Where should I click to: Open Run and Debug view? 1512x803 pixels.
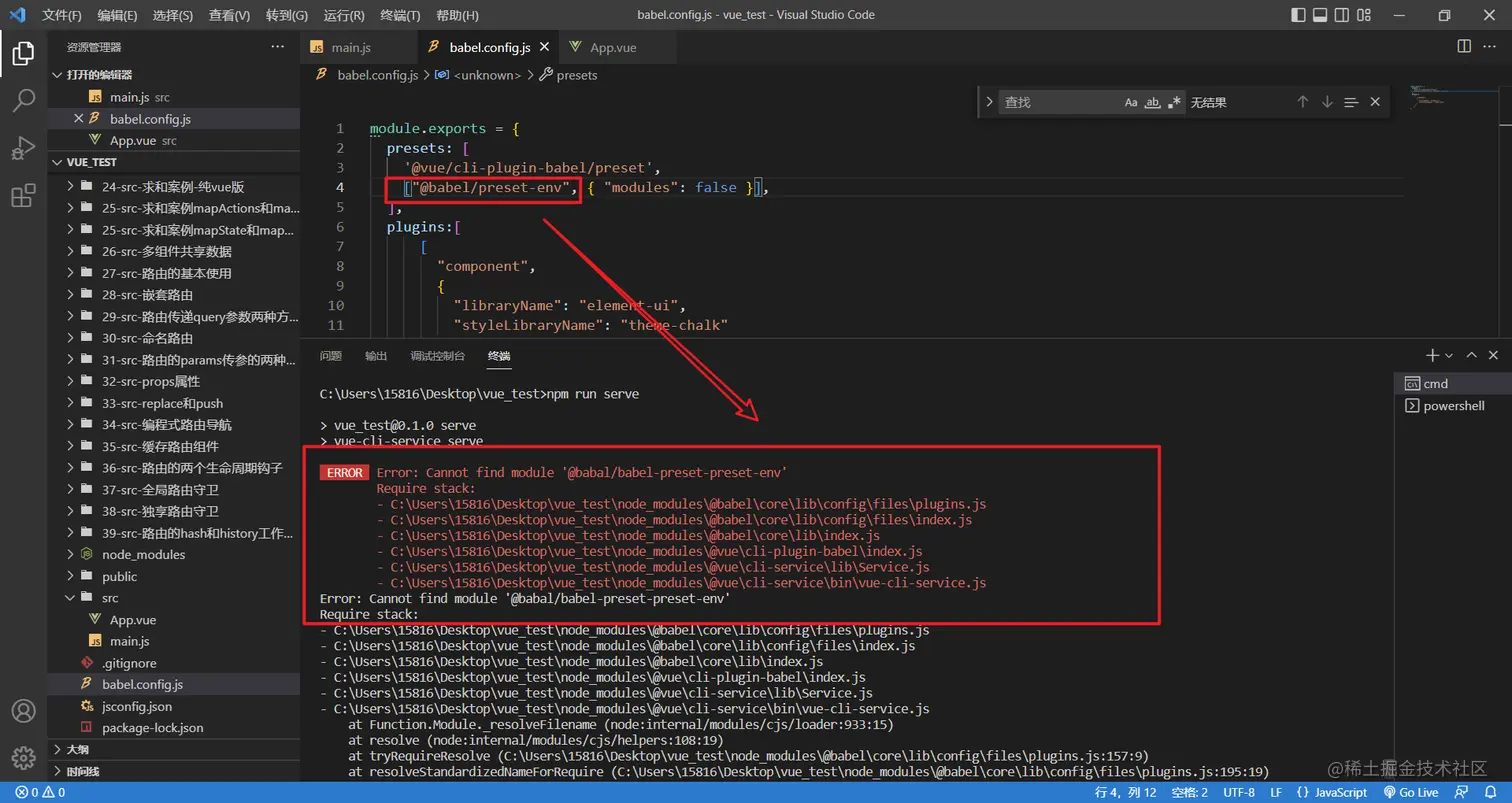23,148
